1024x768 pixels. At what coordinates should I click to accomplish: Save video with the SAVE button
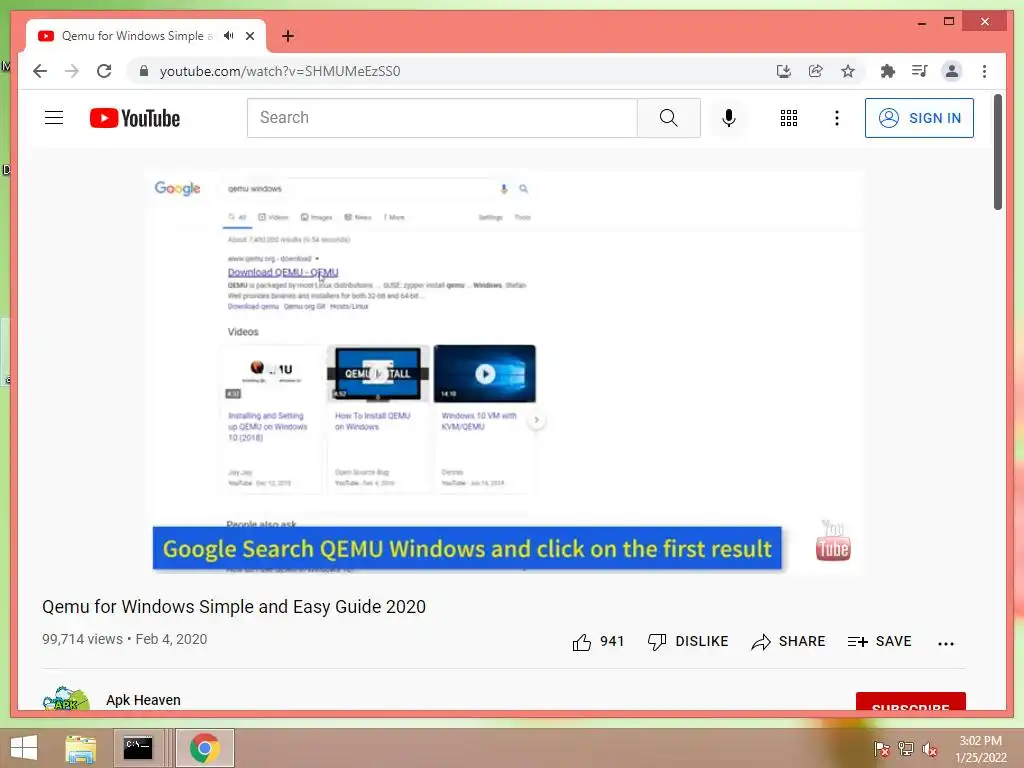879,642
